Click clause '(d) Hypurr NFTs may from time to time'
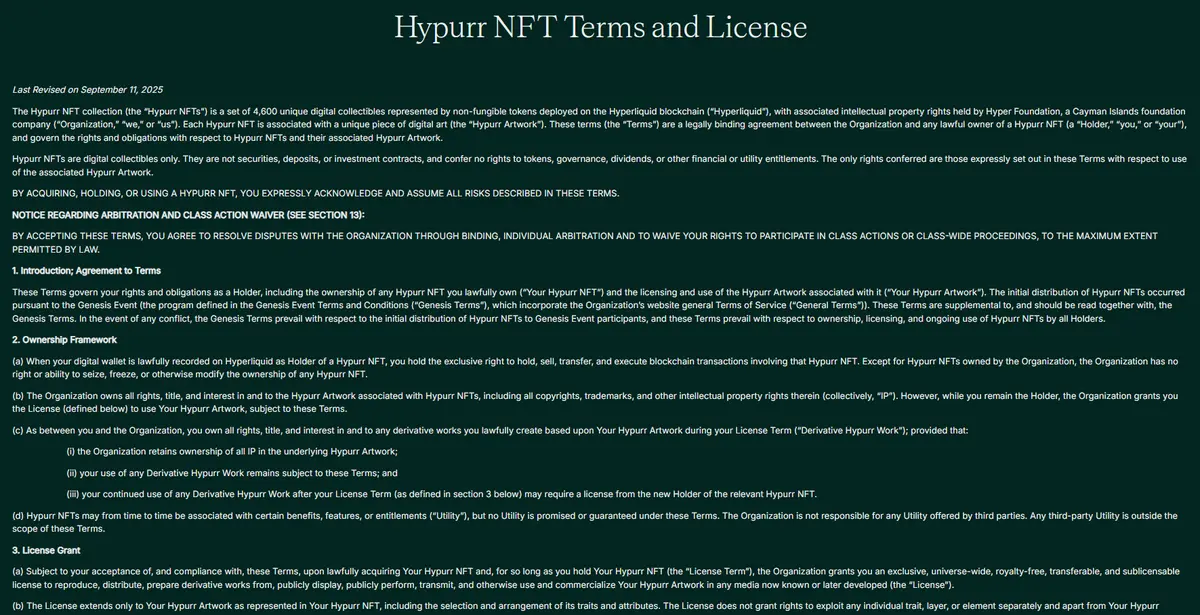Screen dimensions: 1200x615 click(594, 522)
